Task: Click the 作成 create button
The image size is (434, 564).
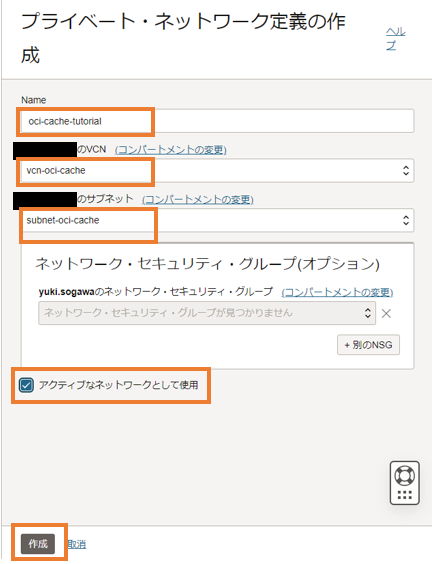Action: coord(38,543)
